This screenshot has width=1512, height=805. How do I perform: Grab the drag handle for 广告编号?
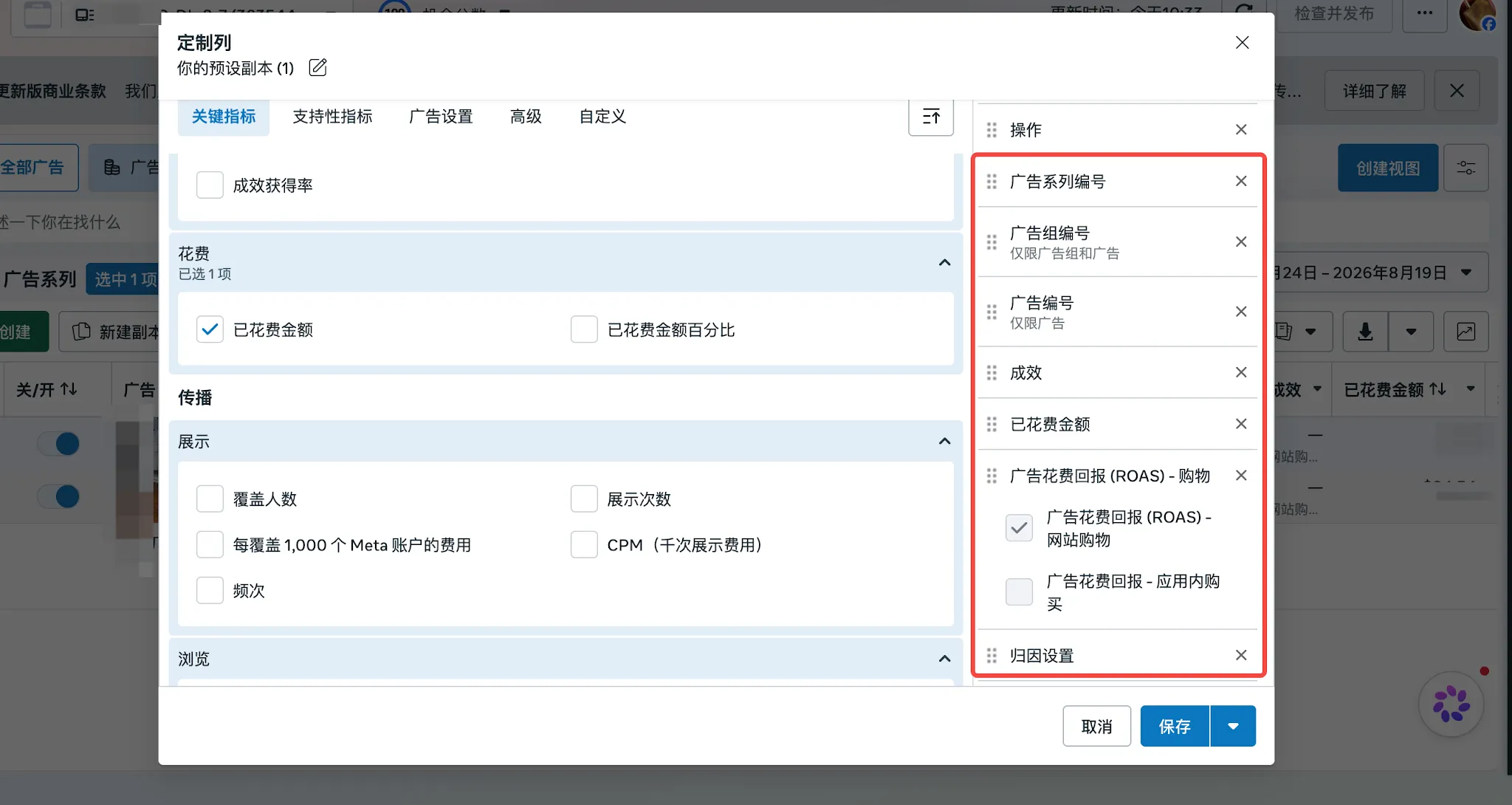click(x=992, y=312)
